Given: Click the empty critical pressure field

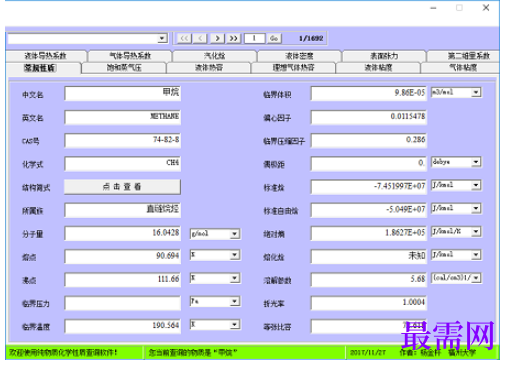Looking at the screenshot, I should [x=123, y=303].
